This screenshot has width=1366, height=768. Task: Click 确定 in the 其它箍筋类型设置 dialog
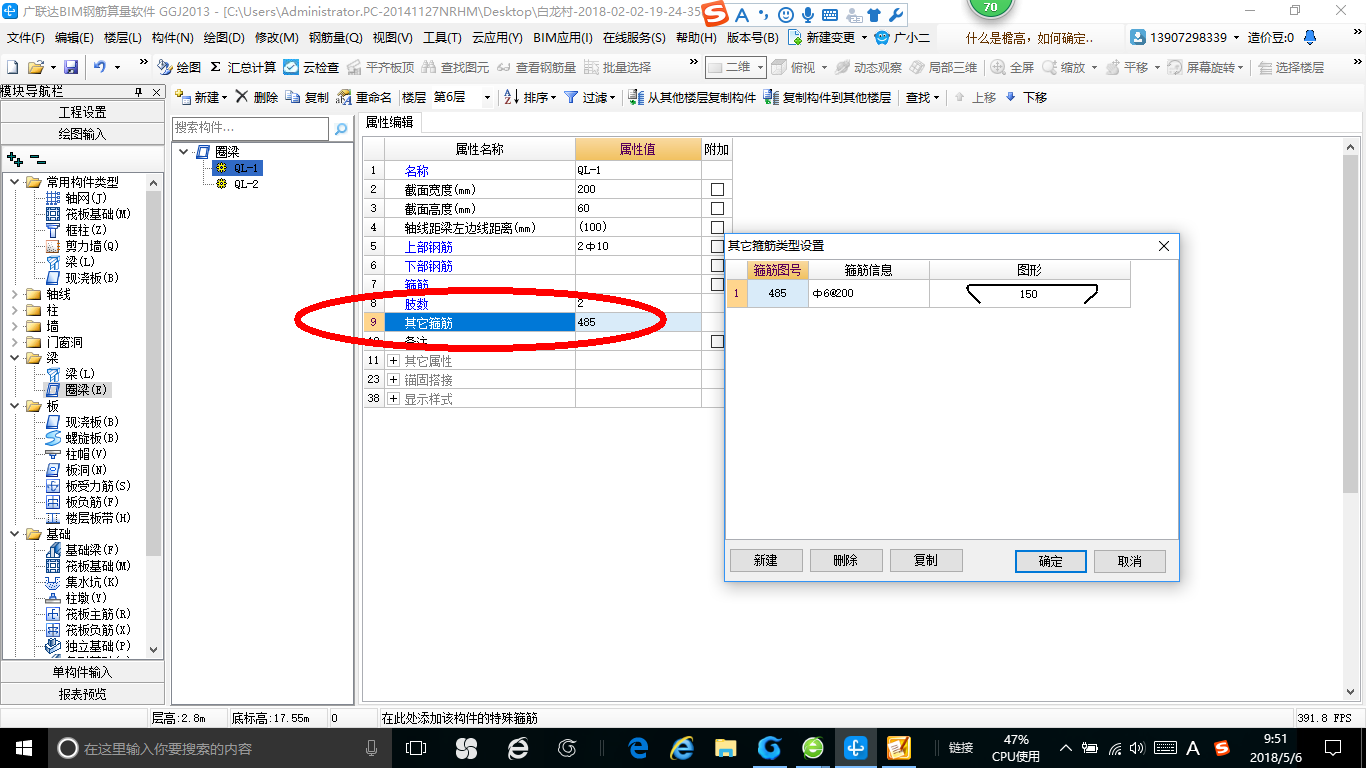pyautogui.click(x=1050, y=561)
